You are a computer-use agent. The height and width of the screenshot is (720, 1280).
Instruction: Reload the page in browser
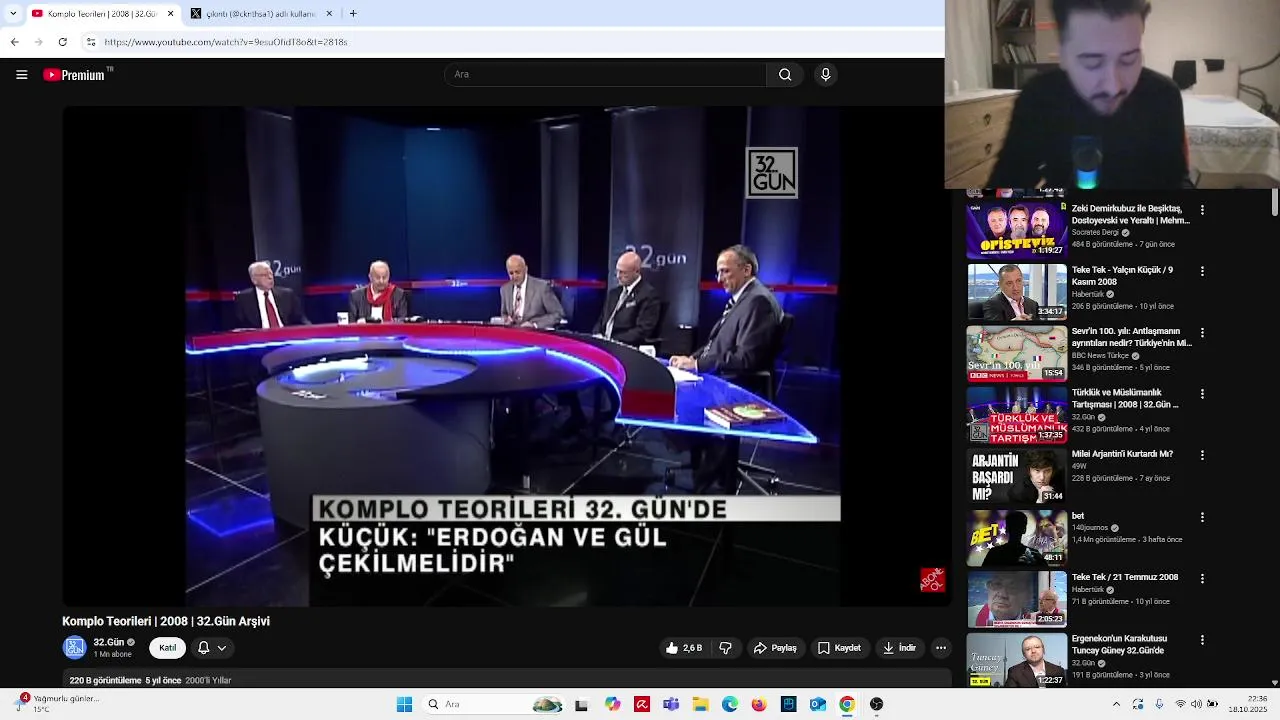(x=62, y=42)
